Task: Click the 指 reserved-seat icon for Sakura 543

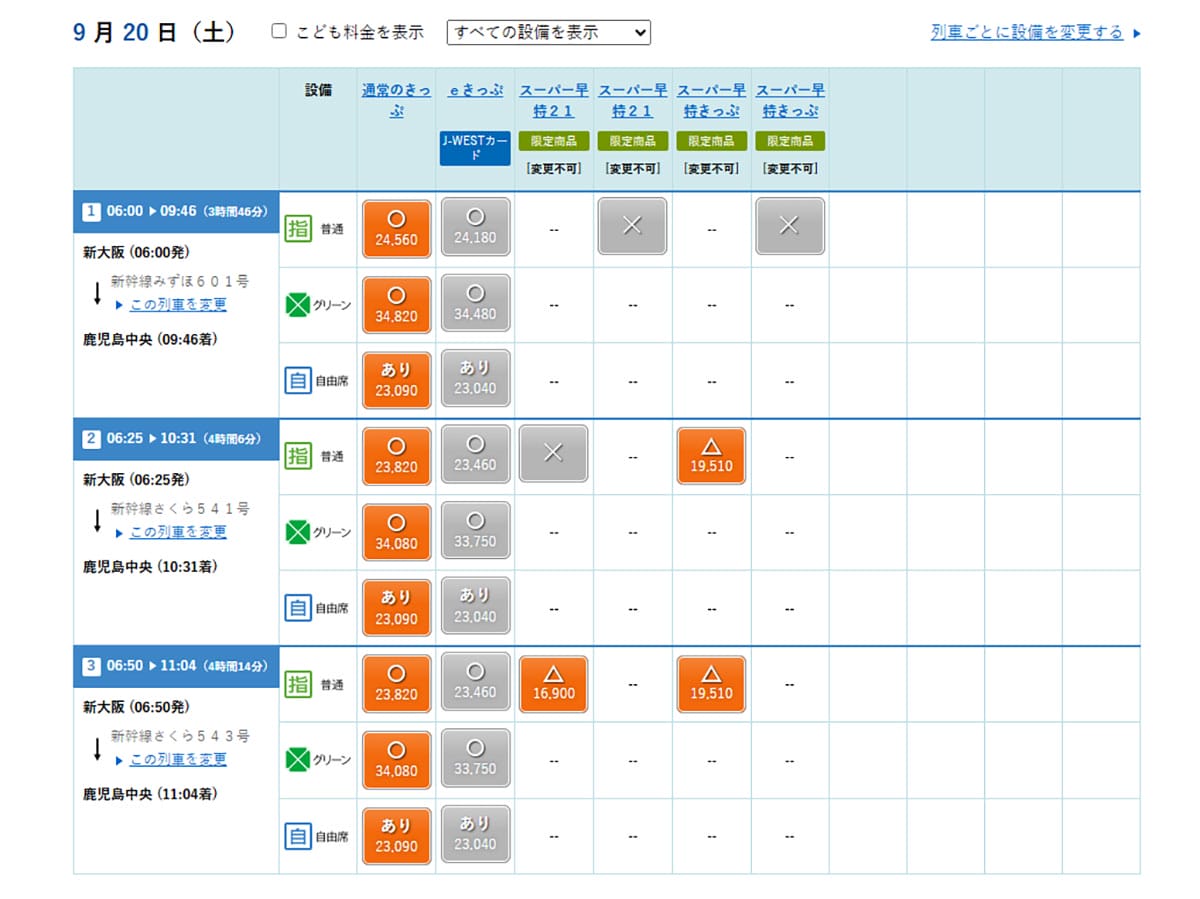Action: [x=298, y=684]
